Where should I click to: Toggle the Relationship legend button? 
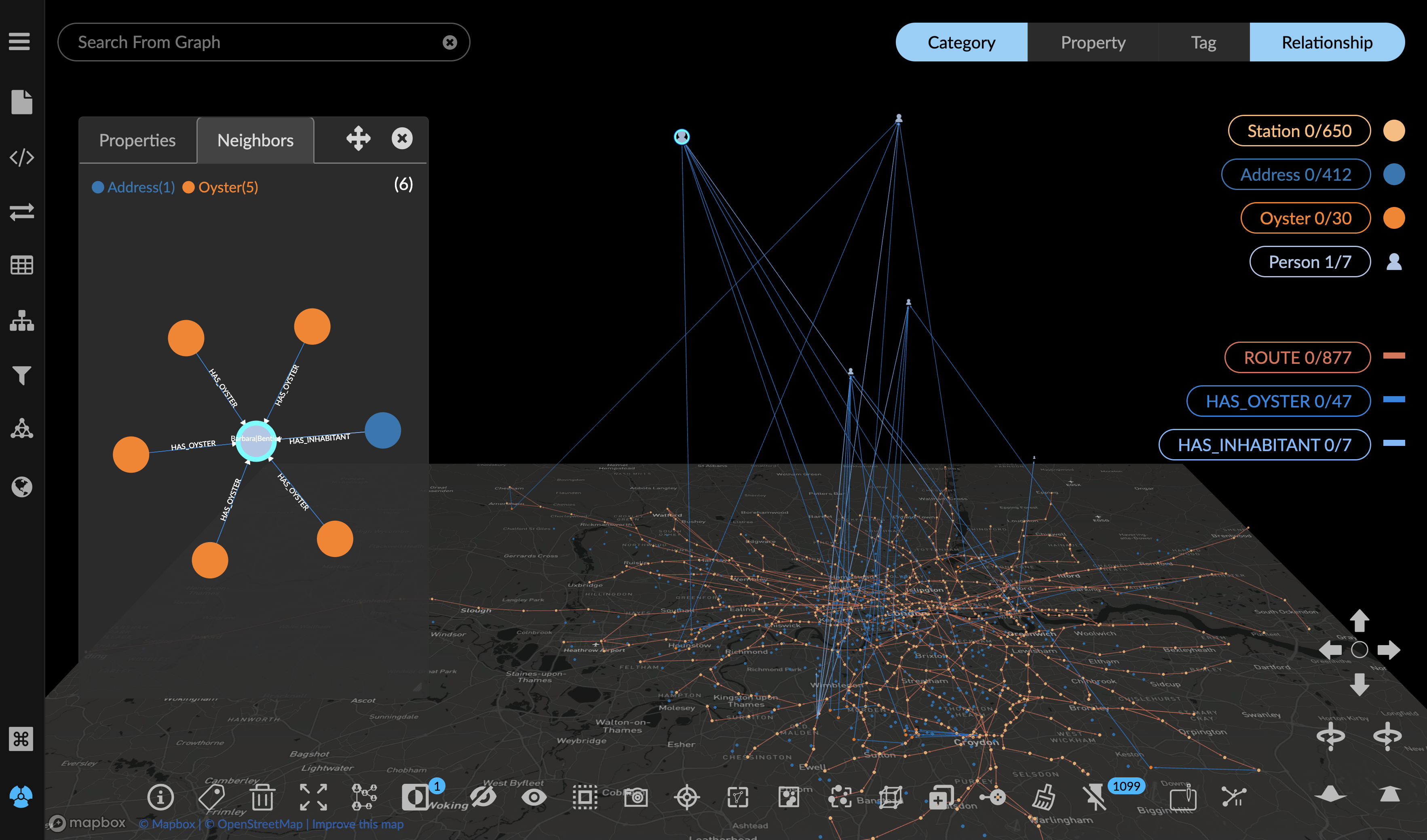[x=1326, y=42]
